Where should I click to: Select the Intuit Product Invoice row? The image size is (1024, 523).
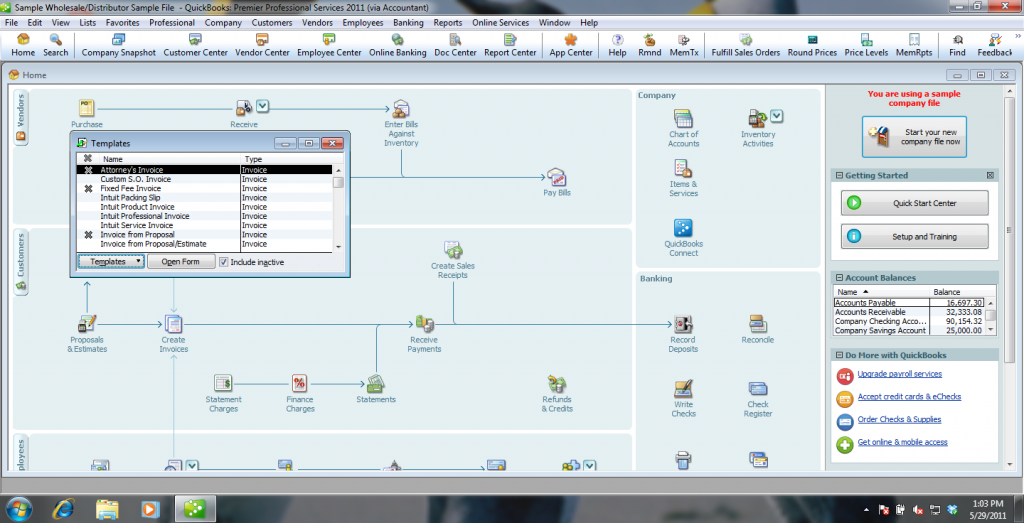[206, 207]
